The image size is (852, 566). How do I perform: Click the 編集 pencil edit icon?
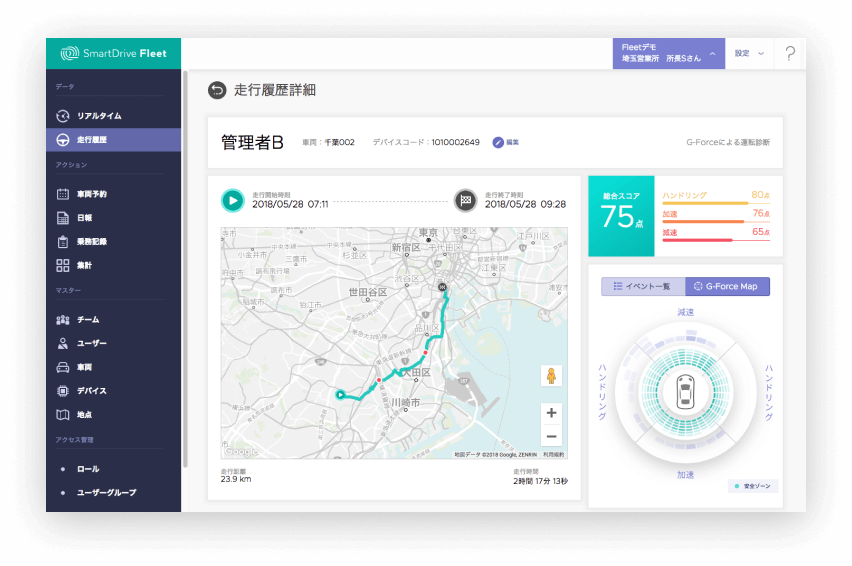pyautogui.click(x=498, y=142)
